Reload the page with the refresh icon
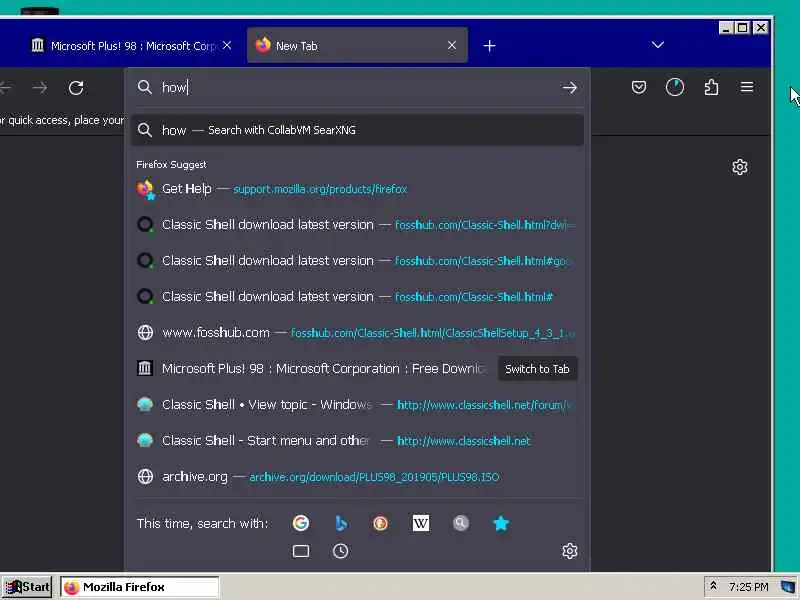 (76, 88)
